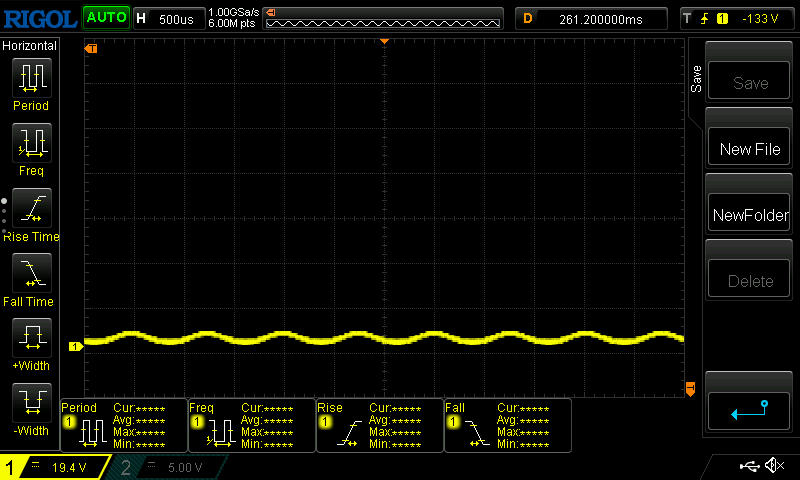Click the waveform memory position bar
Image resolution: width=800 pixels, height=480 pixels.
click(x=383, y=18)
